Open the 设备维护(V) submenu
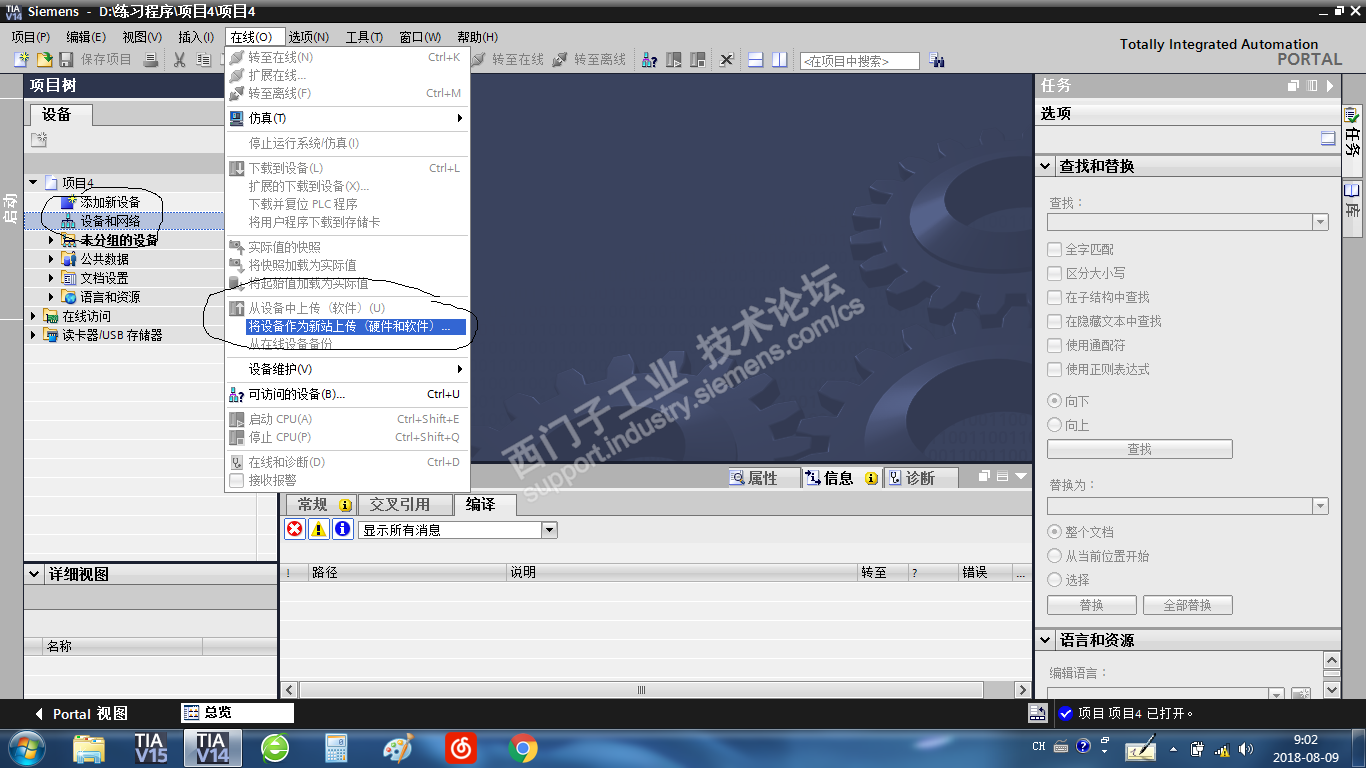This screenshot has height=768, width=1366. [347, 369]
